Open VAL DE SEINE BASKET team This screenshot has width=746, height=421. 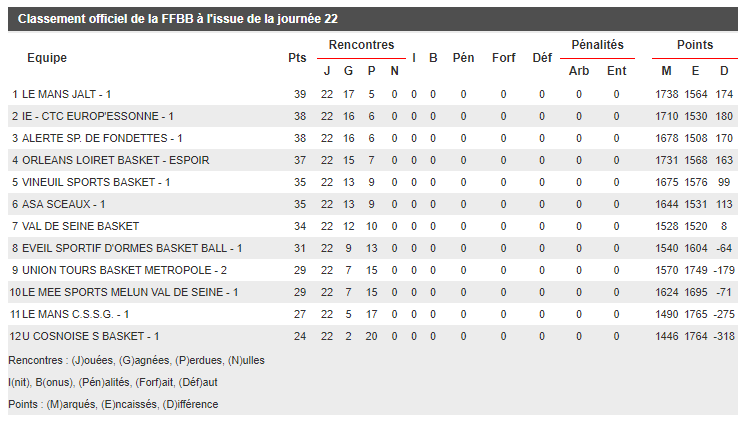tap(80, 226)
